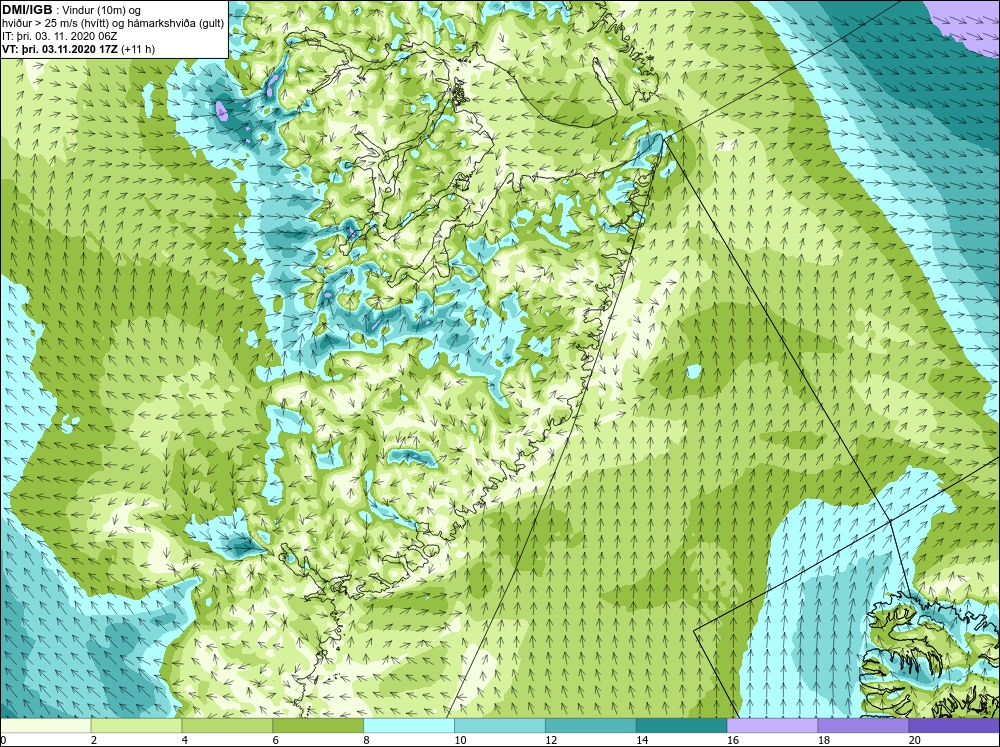Select the 4–6 m/s green legend swatch
The image size is (1000, 747).
coord(227,726)
